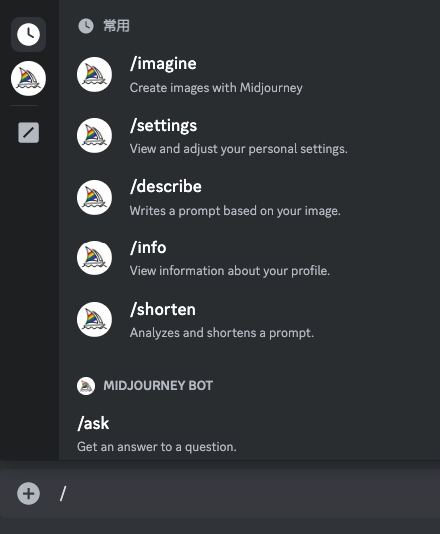
Task: Click the Midjourney avatar beside /imagine
Action: (94, 75)
